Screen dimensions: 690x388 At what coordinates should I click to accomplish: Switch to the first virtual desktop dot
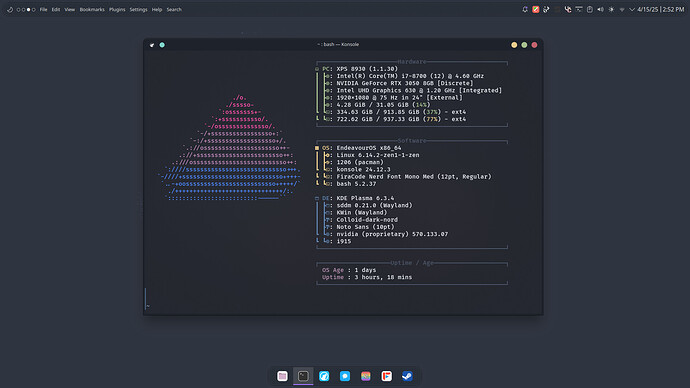point(18,9)
